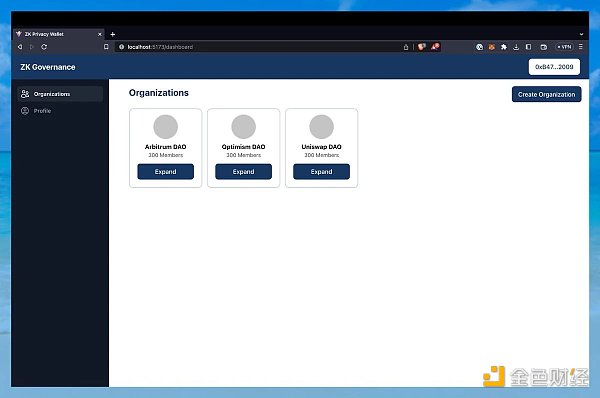Click the bookmark icon beside the address bar
This screenshot has width=600, height=398.
[106, 47]
